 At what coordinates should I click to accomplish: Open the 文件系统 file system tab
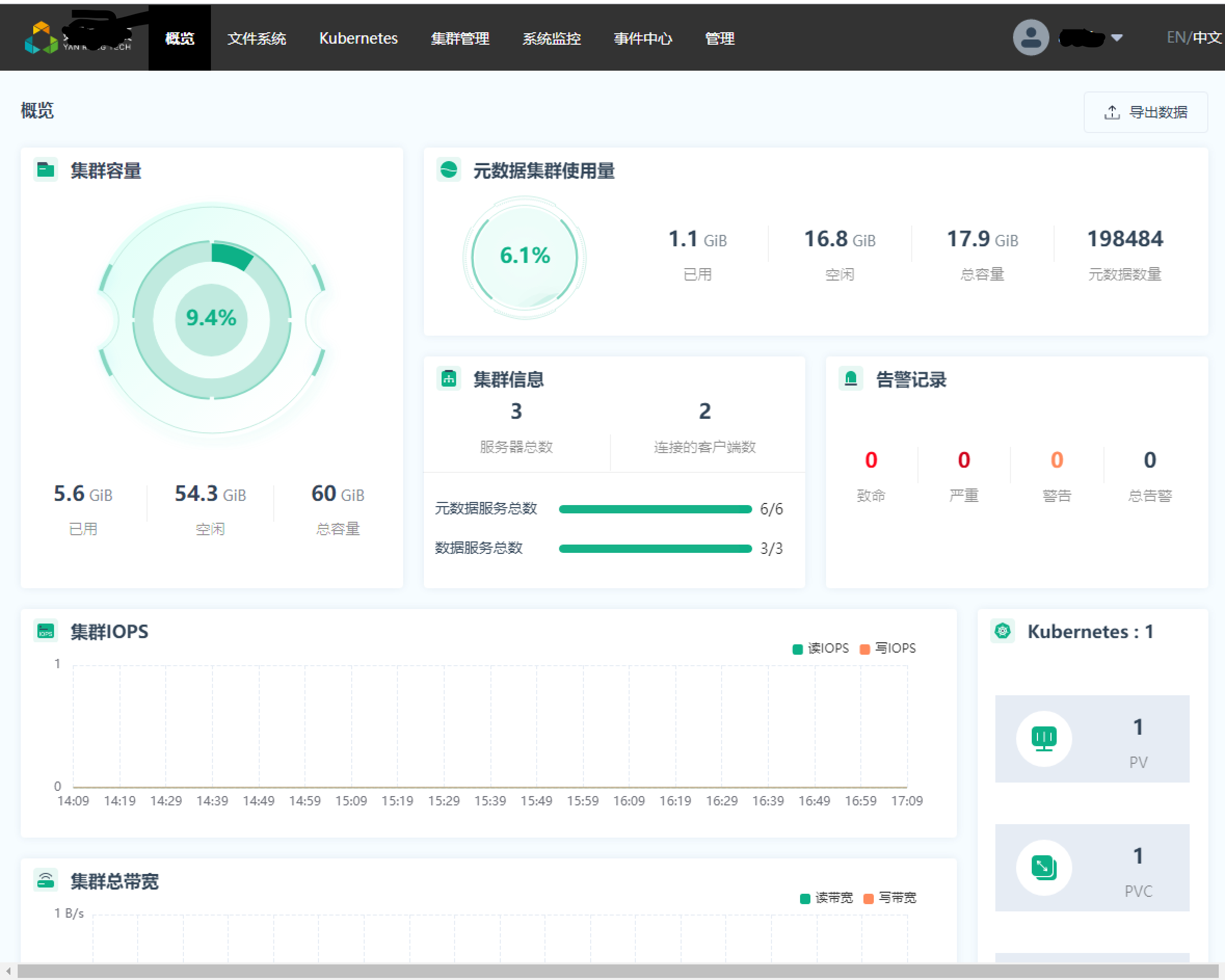pyautogui.click(x=256, y=38)
